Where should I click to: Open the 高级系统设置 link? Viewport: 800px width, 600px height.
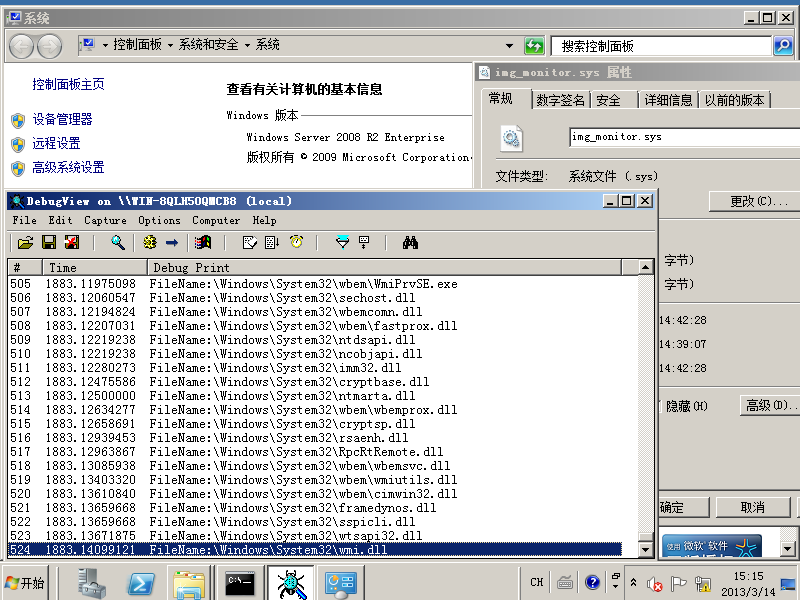68,167
